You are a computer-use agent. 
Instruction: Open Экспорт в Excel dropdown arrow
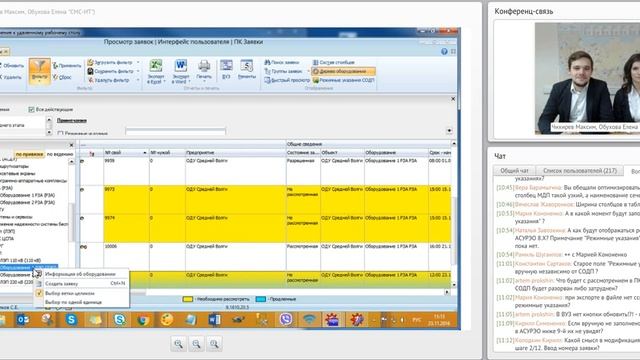pyautogui.click(x=164, y=82)
